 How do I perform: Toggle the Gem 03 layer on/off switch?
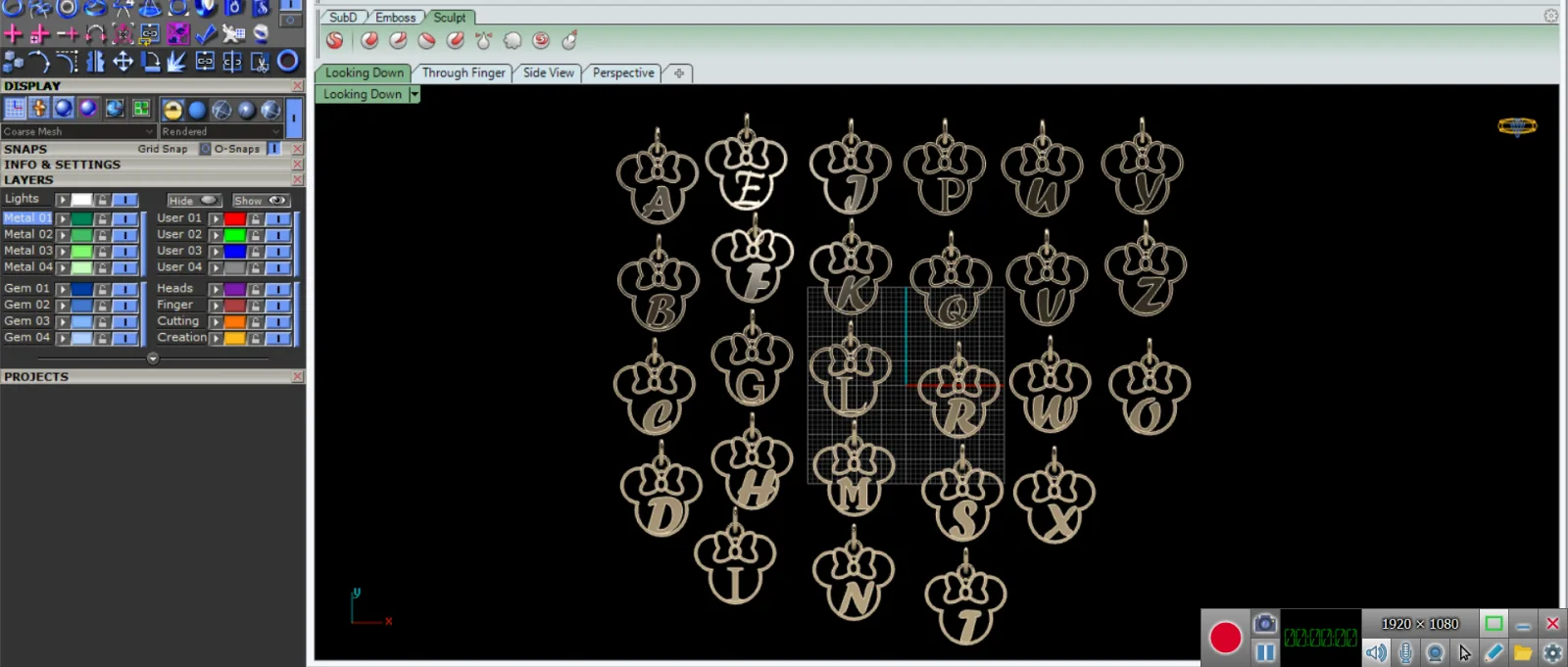click(x=124, y=321)
